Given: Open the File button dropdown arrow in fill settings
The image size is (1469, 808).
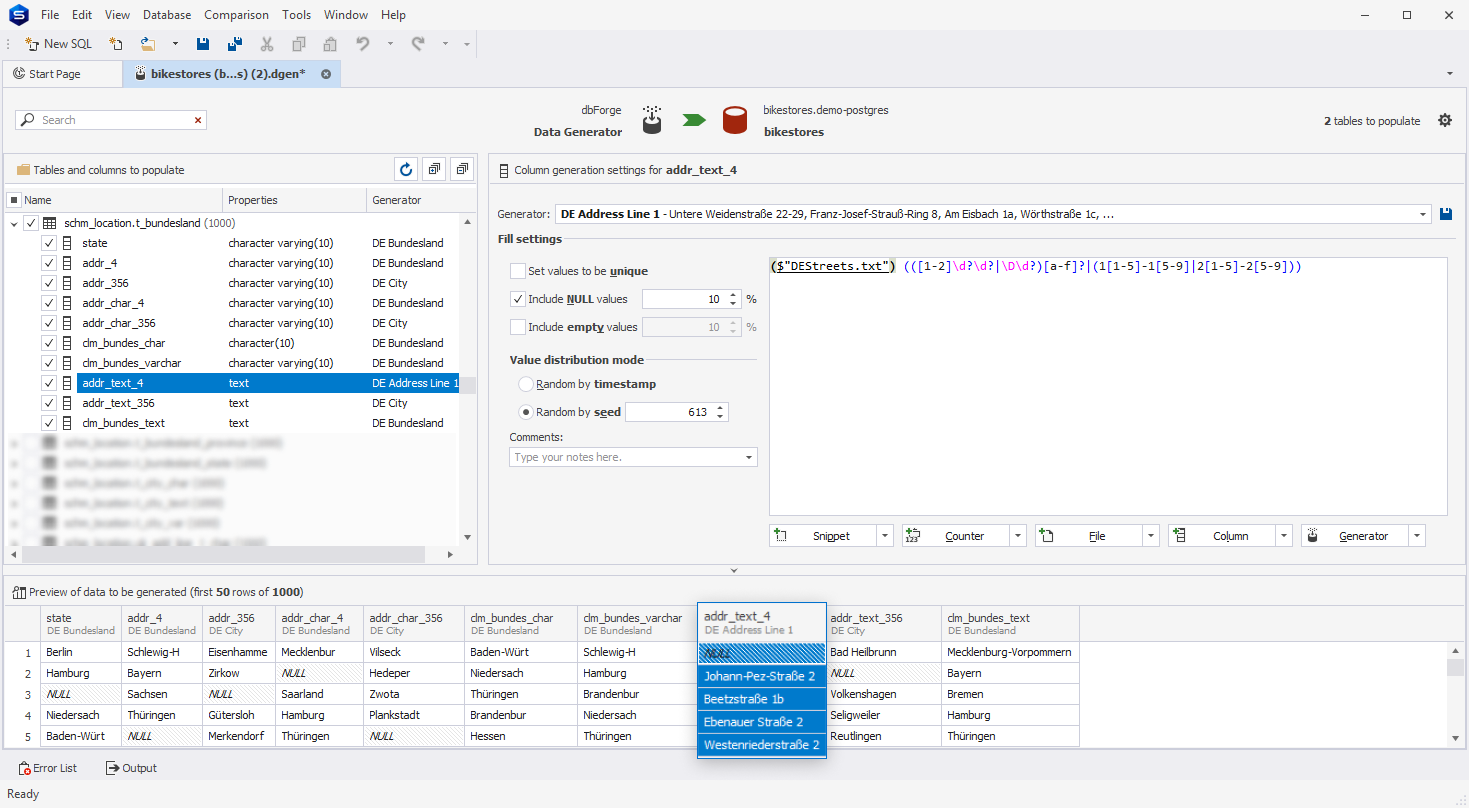Looking at the screenshot, I should (x=1151, y=536).
